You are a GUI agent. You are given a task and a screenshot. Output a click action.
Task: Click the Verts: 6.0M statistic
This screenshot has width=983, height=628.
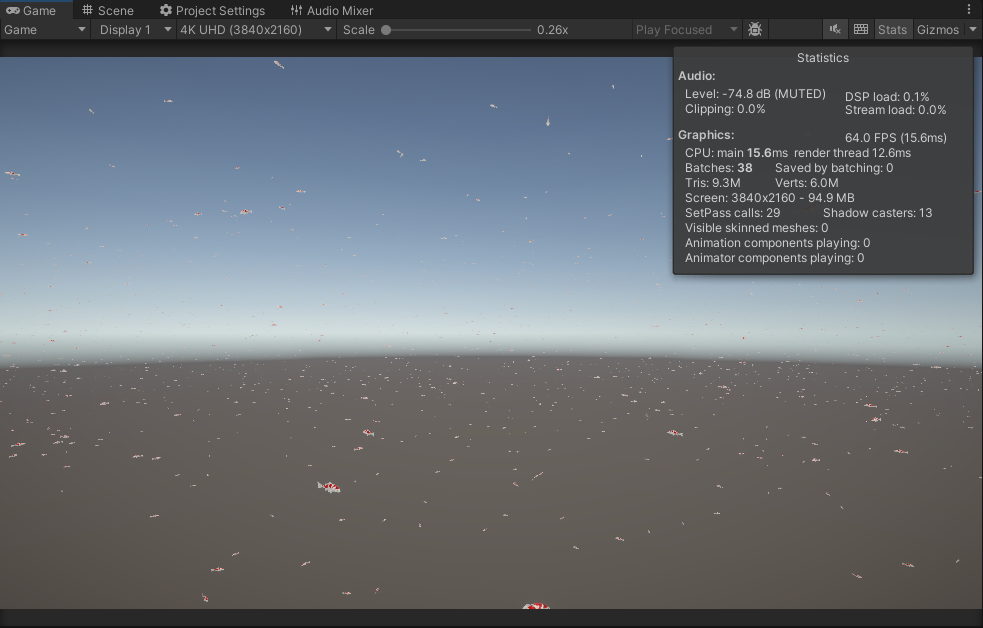tap(807, 183)
